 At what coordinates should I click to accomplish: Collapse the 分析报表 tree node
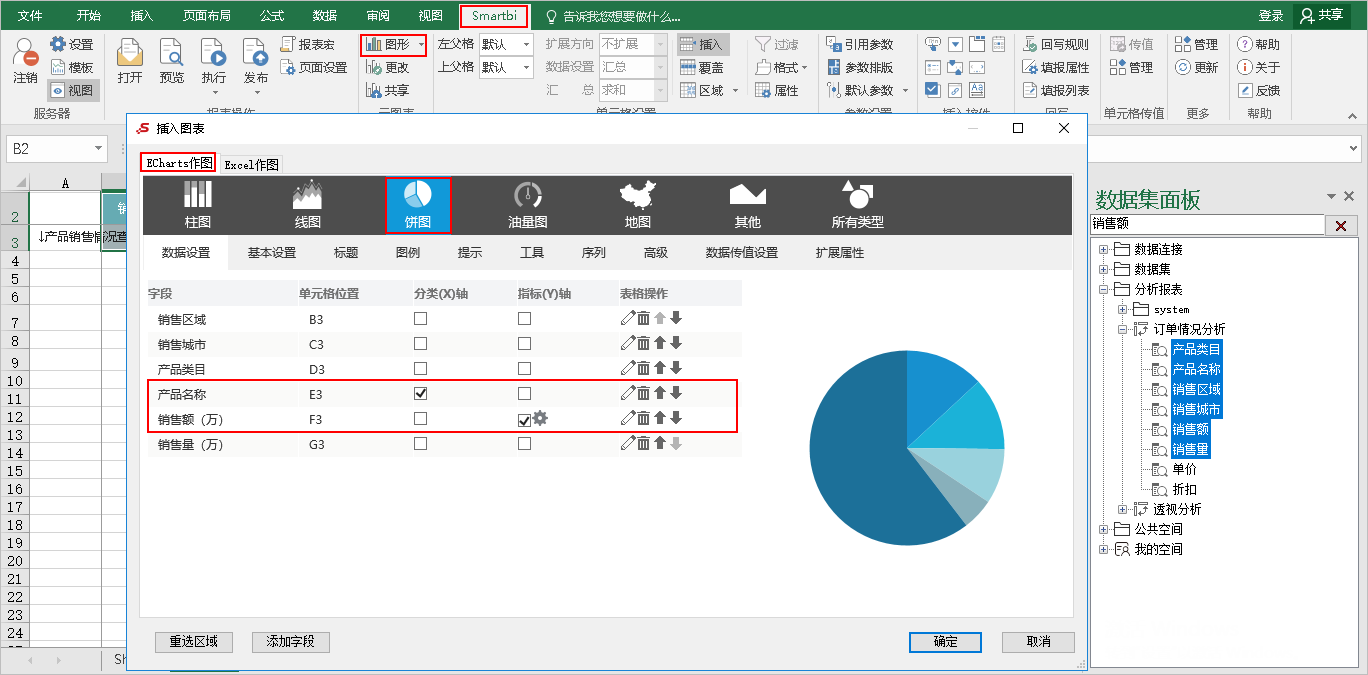pyautogui.click(x=1104, y=289)
